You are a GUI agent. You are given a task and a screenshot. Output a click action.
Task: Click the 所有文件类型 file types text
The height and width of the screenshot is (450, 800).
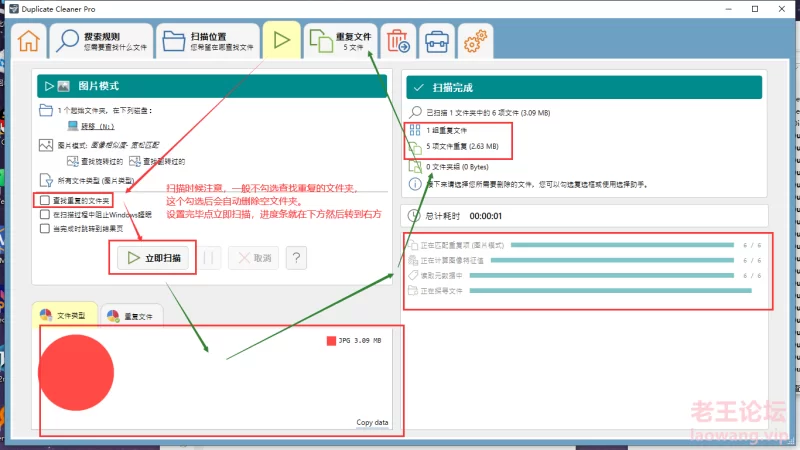click(95, 180)
